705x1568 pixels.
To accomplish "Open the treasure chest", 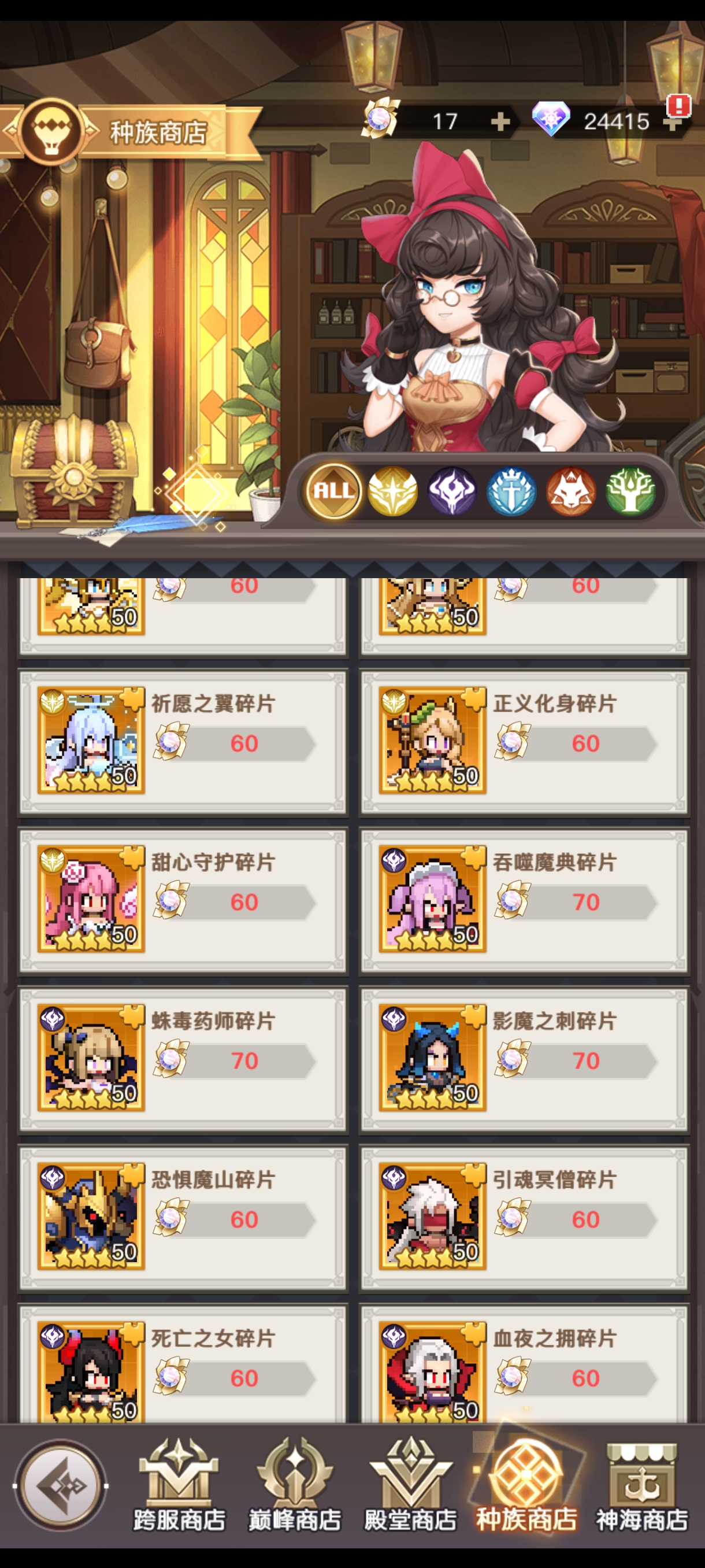I will click(72, 469).
